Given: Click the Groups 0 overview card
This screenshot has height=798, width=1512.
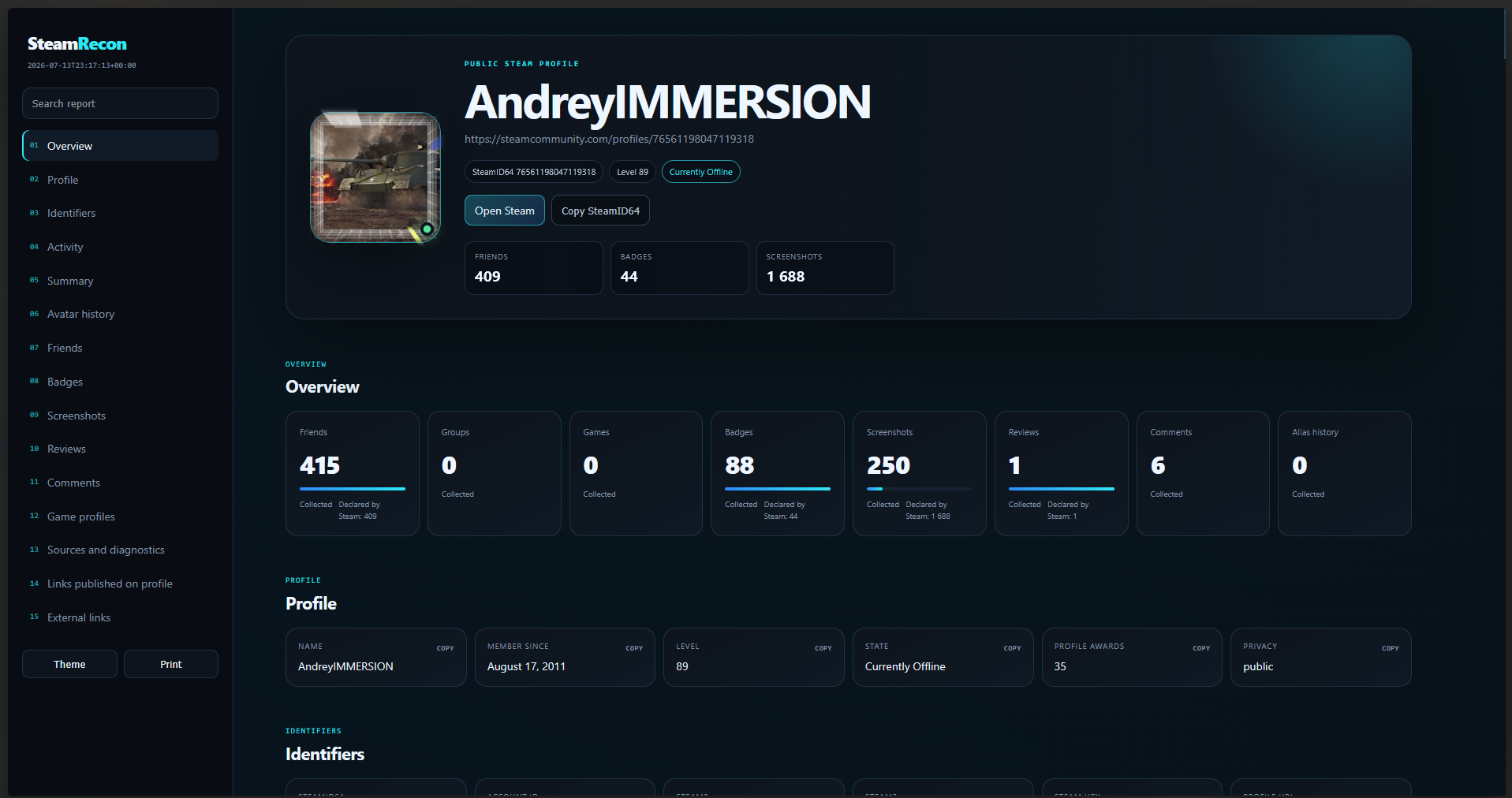Looking at the screenshot, I should (x=495, y=473).
